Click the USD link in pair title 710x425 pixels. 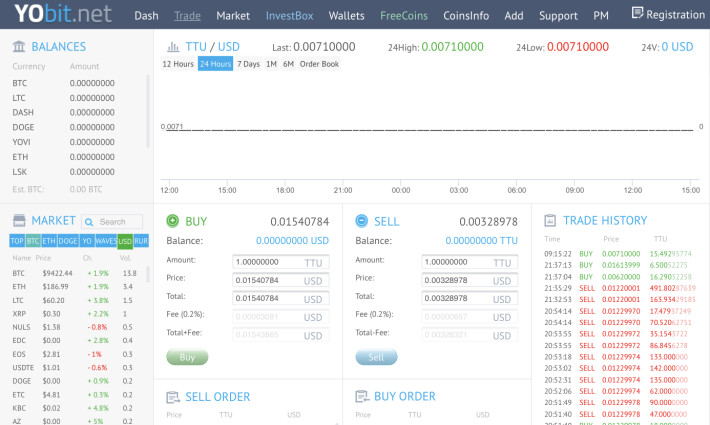click(229, 47)
